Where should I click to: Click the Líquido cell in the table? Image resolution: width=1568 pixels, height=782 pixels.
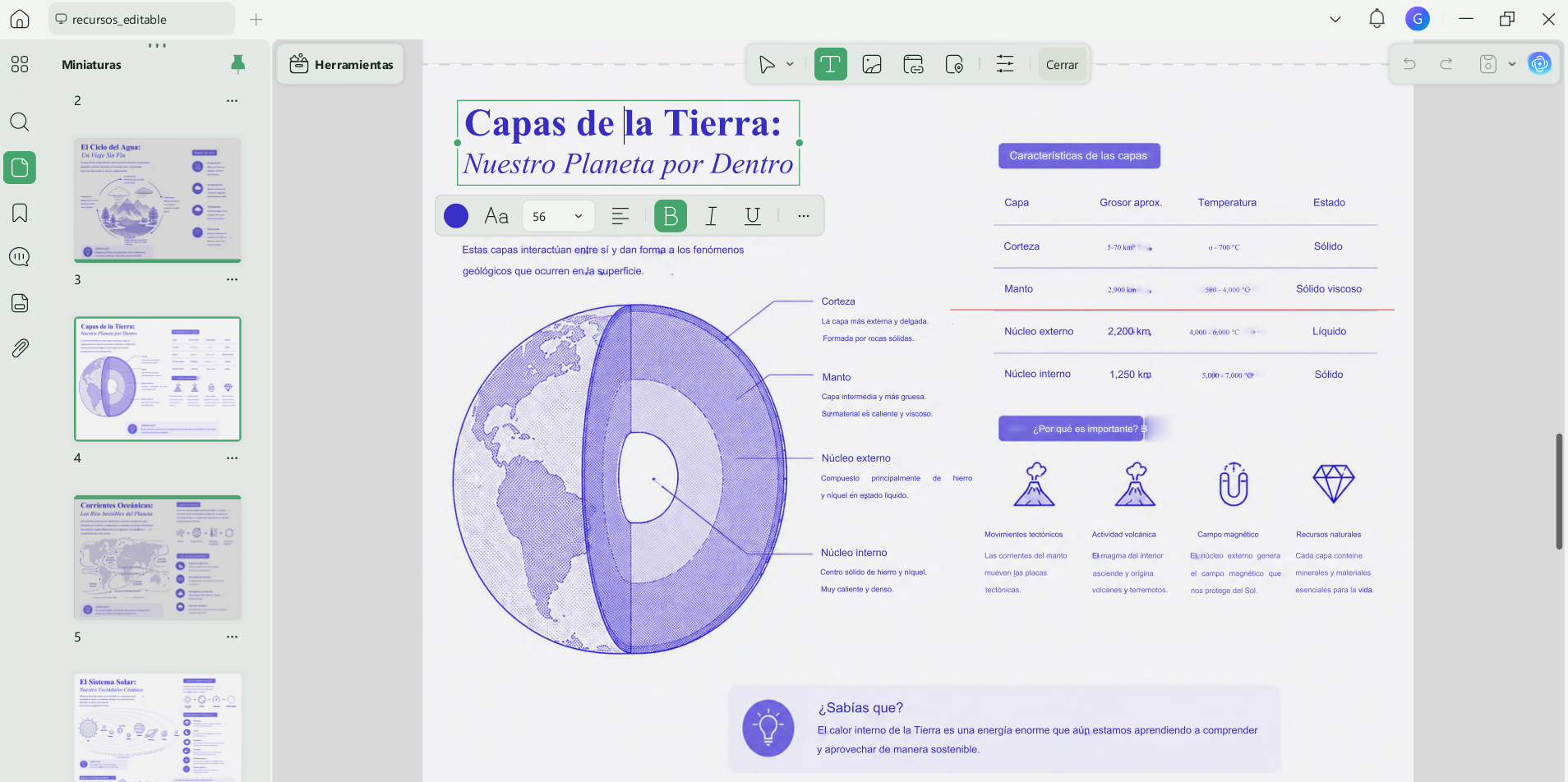point(1329,332)
